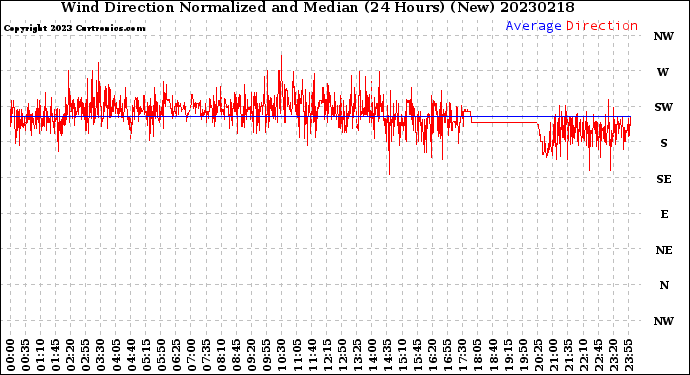Click the 11:05 time axis label

tap(297, 355)
